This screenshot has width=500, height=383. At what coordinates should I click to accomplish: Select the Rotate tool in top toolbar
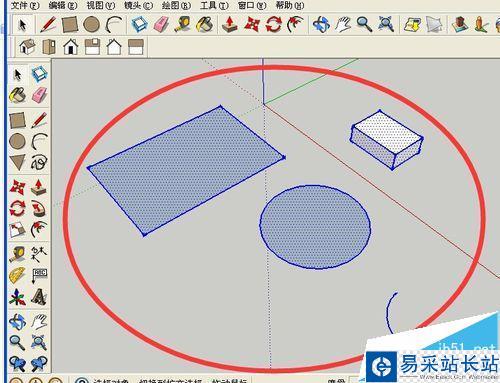click(274, 25)
